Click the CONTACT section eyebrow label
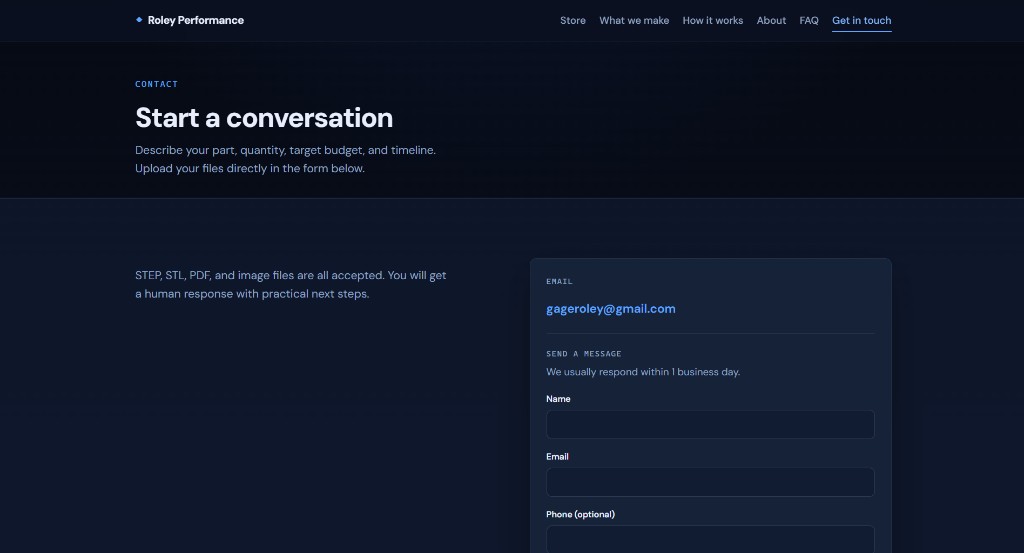This screenshot has width=1024, height=553. [156, 84]
